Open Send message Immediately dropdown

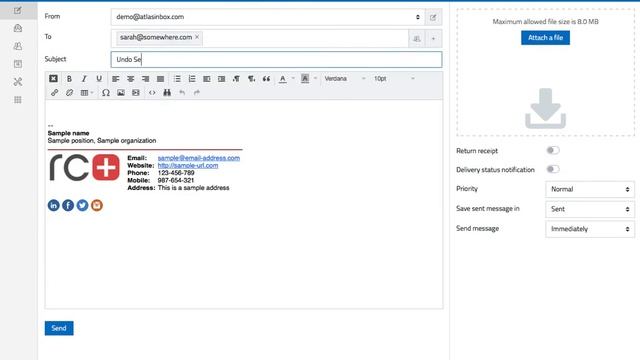point(590,229)
